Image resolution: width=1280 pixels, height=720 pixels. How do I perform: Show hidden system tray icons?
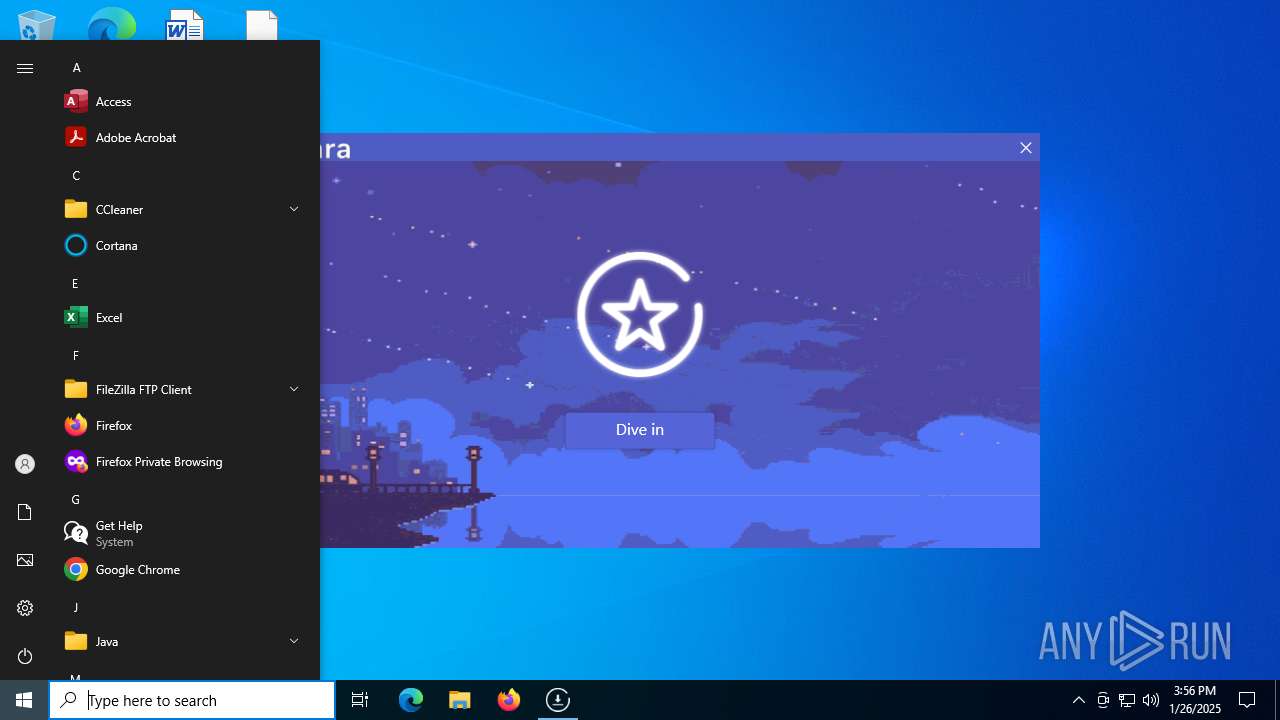click(1078, 700)
